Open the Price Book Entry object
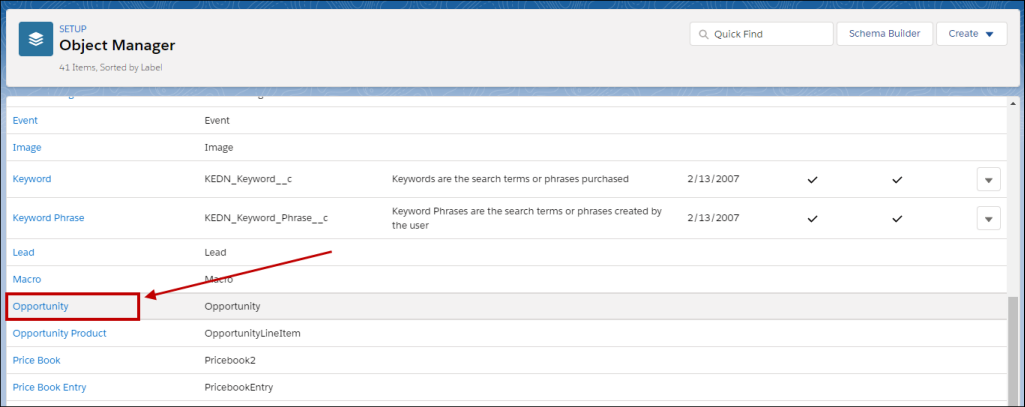1025x407 pixels. (x=49, y=387)
